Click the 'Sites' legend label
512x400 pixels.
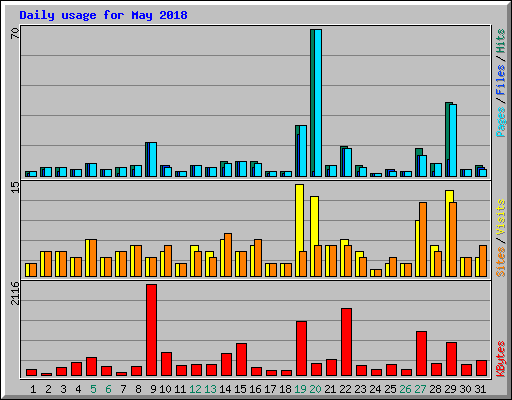pos(500,262)
